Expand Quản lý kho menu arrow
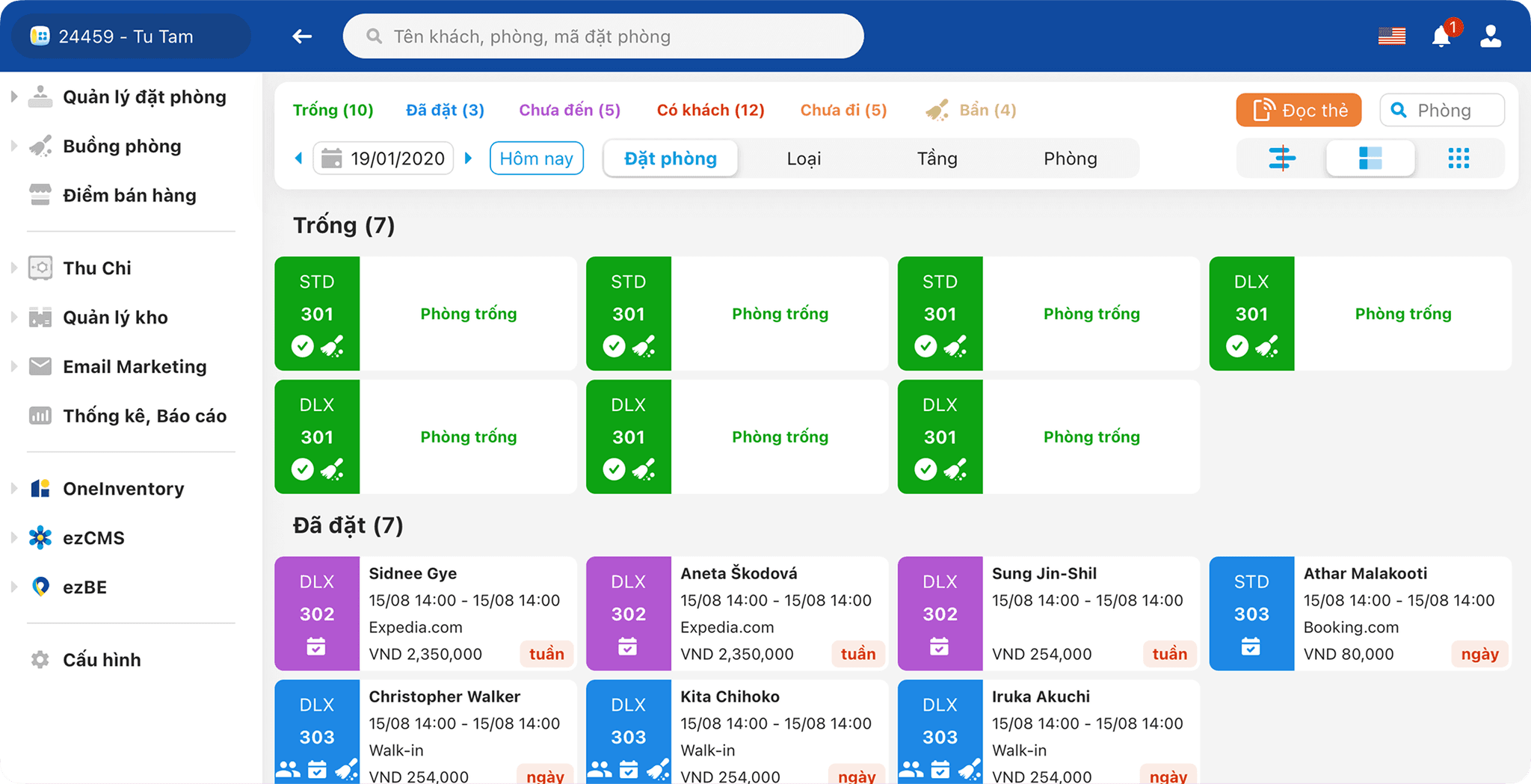 coord(13,317)
